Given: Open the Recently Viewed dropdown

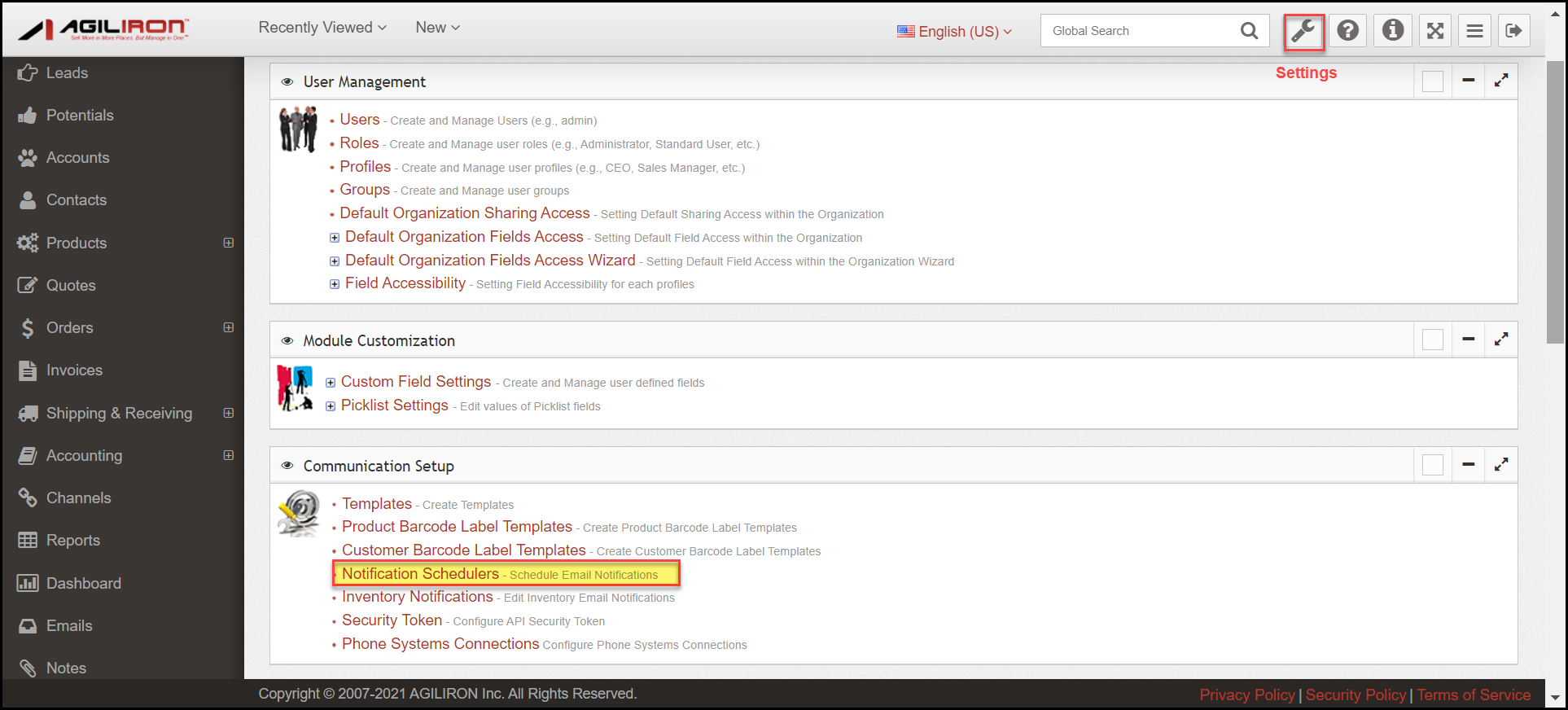Looking at the screenshot, I should (322, 28).
